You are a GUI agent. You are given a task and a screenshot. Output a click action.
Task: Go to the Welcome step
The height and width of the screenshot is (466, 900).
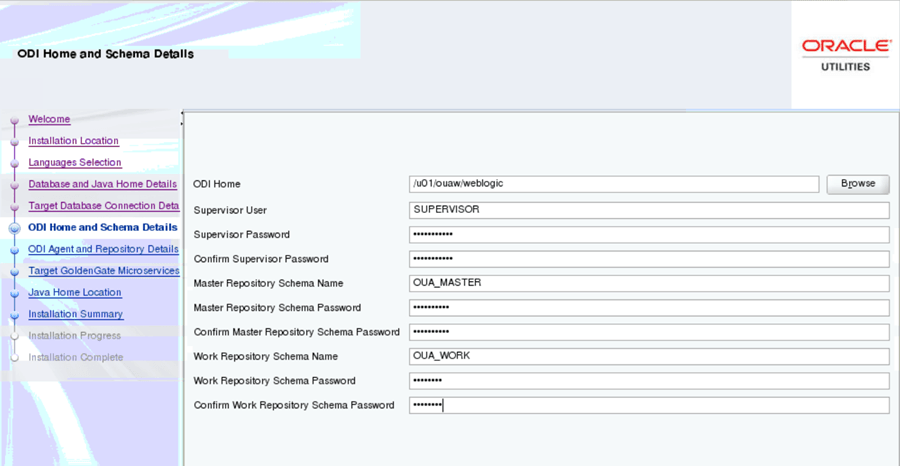49,119
